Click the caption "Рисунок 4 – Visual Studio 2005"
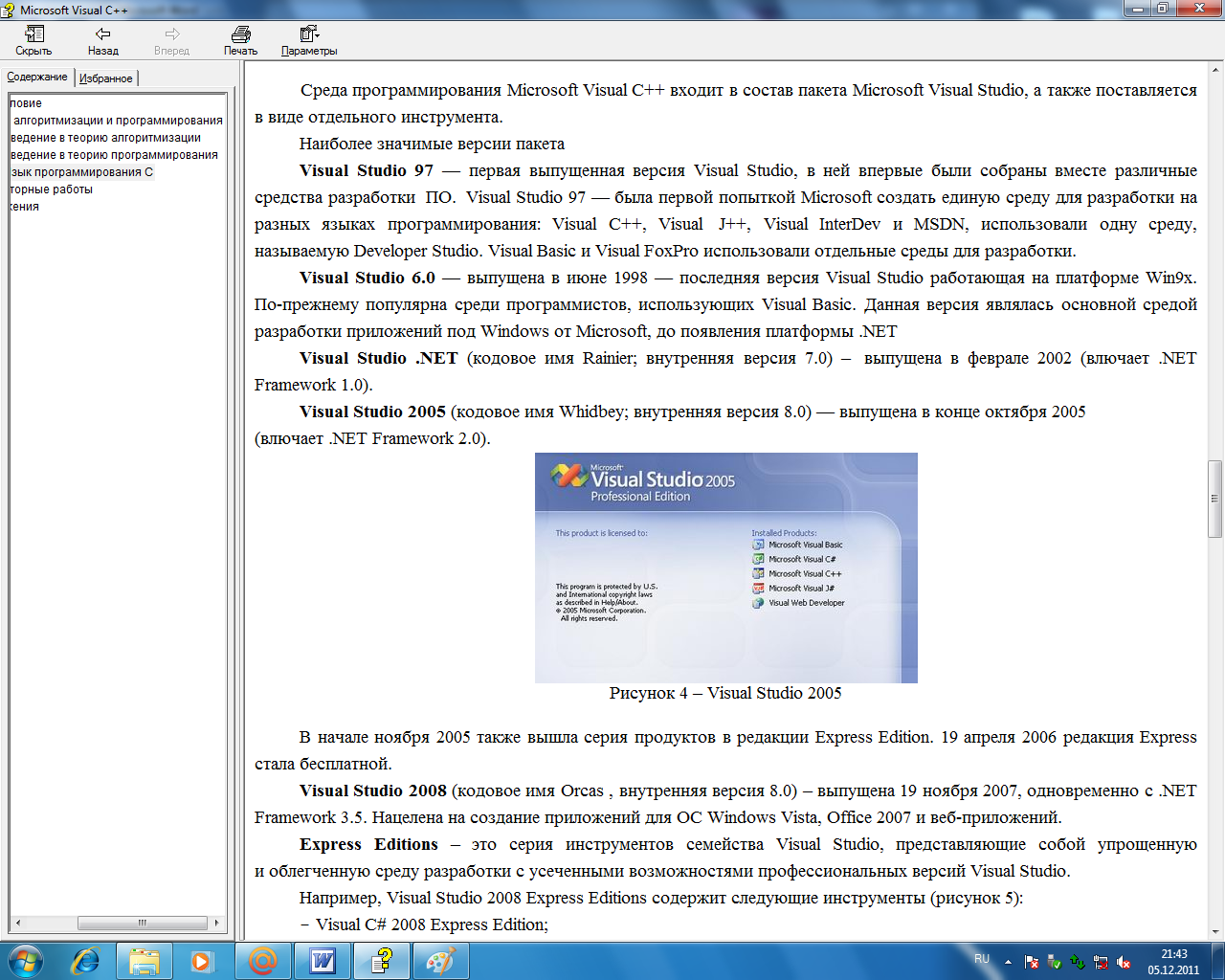 [725, 693]
